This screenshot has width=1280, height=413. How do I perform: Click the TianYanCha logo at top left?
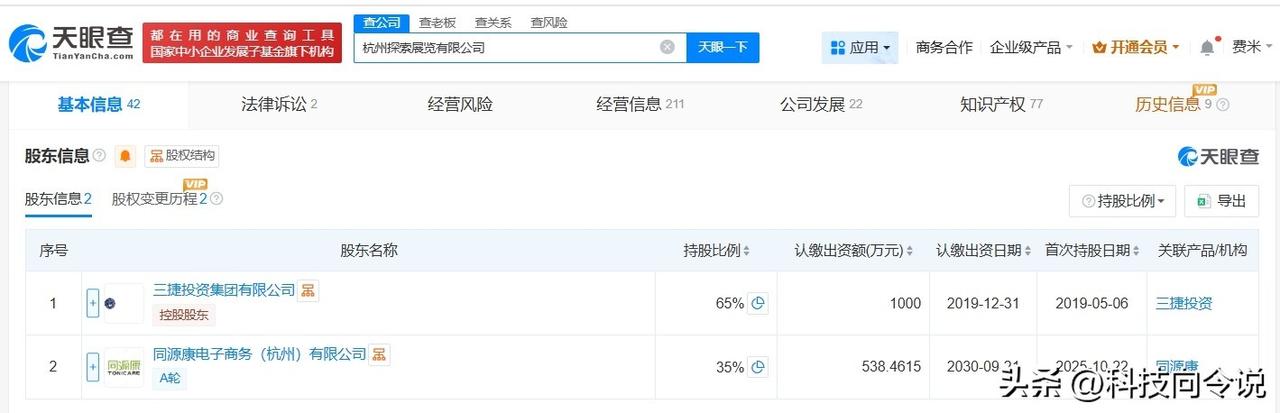pos(72,42)
